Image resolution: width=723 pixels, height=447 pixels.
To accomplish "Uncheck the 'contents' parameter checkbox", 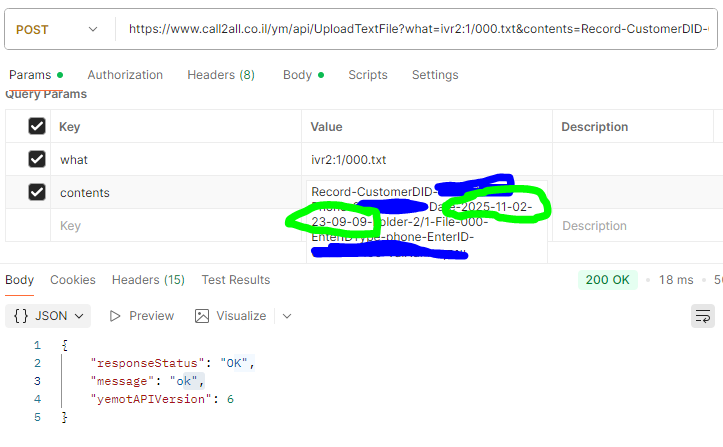I will click(x=37, y=193).
